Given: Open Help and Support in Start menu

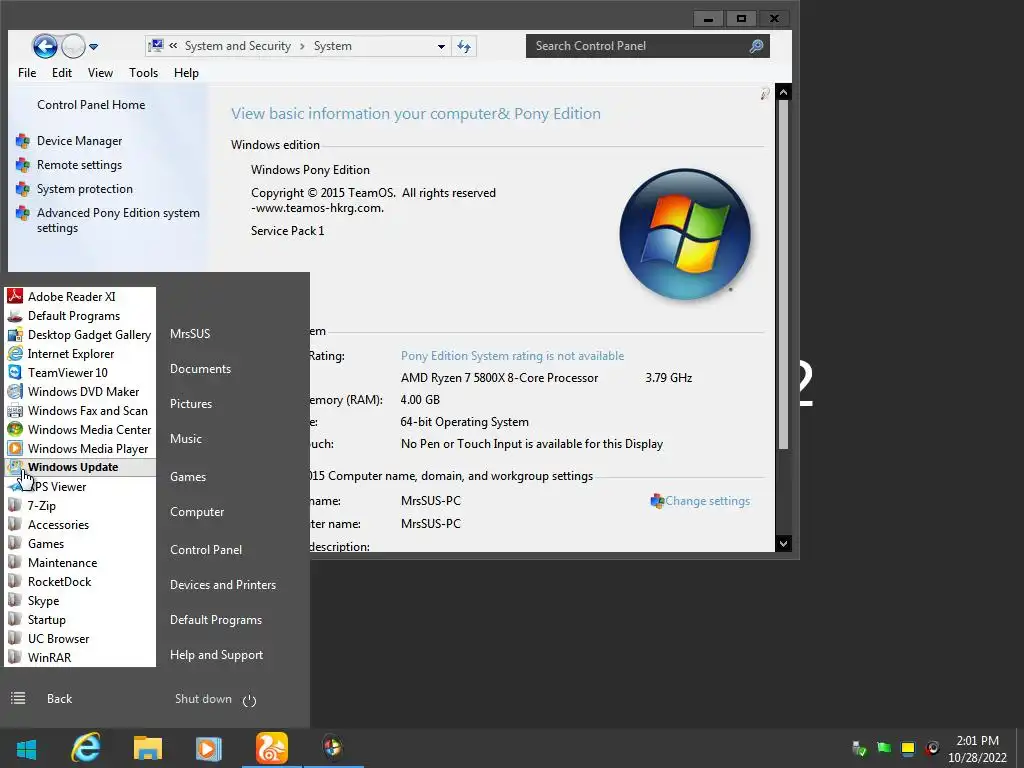Looking at the screenshot, I should tap(216, 655).
